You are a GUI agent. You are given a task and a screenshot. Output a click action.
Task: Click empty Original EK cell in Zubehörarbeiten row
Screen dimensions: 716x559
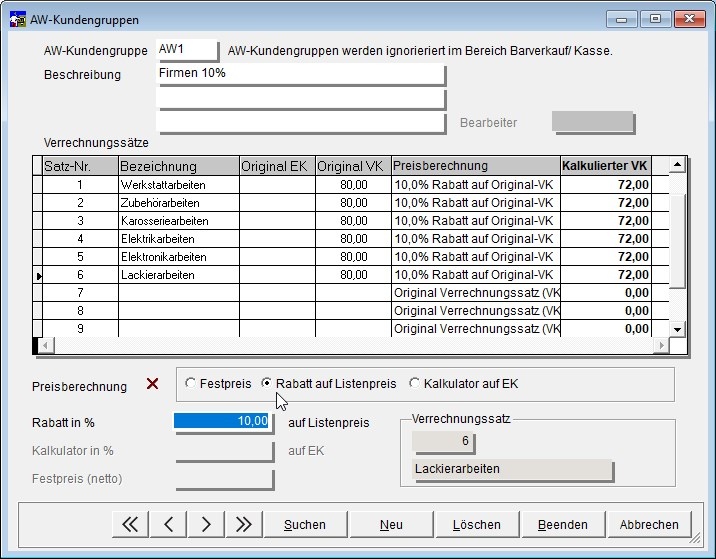tap(277, 203)
